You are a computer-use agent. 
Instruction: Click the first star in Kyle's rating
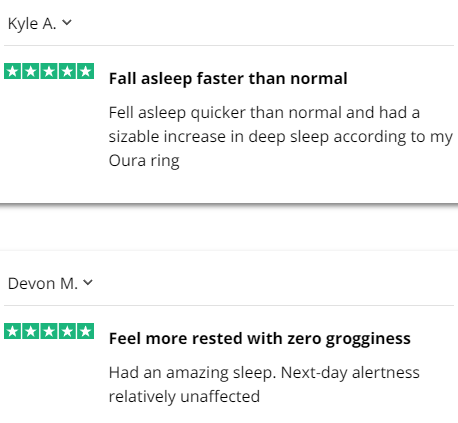[12, 71]
